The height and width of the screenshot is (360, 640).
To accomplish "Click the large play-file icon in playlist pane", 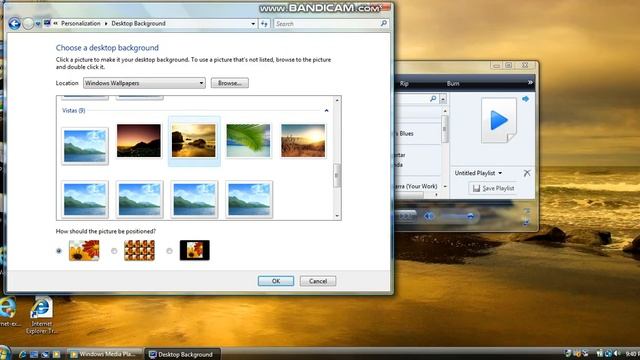I will click(x=499, y=120).
